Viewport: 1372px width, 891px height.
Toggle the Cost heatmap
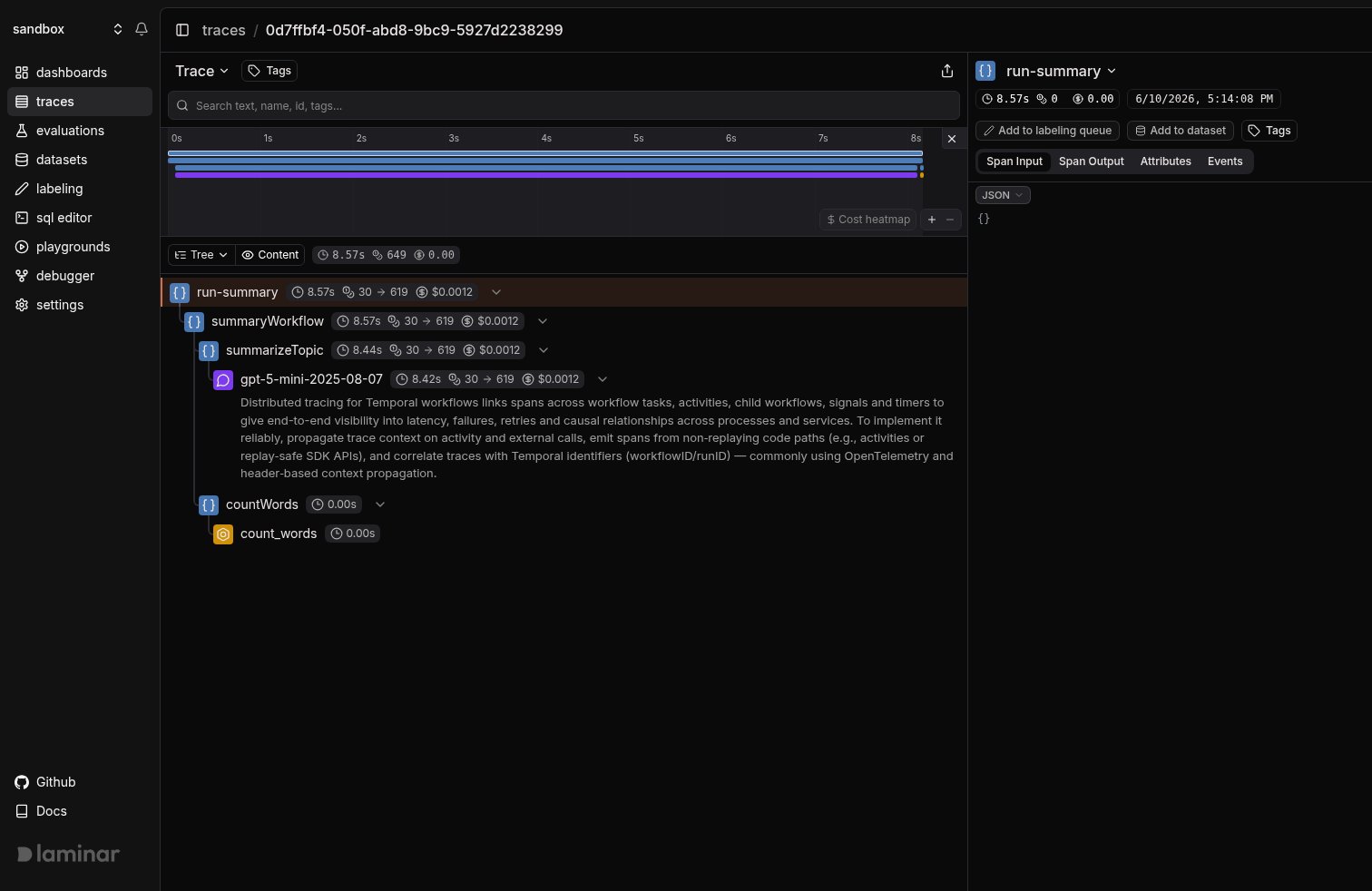pos(868,220)
